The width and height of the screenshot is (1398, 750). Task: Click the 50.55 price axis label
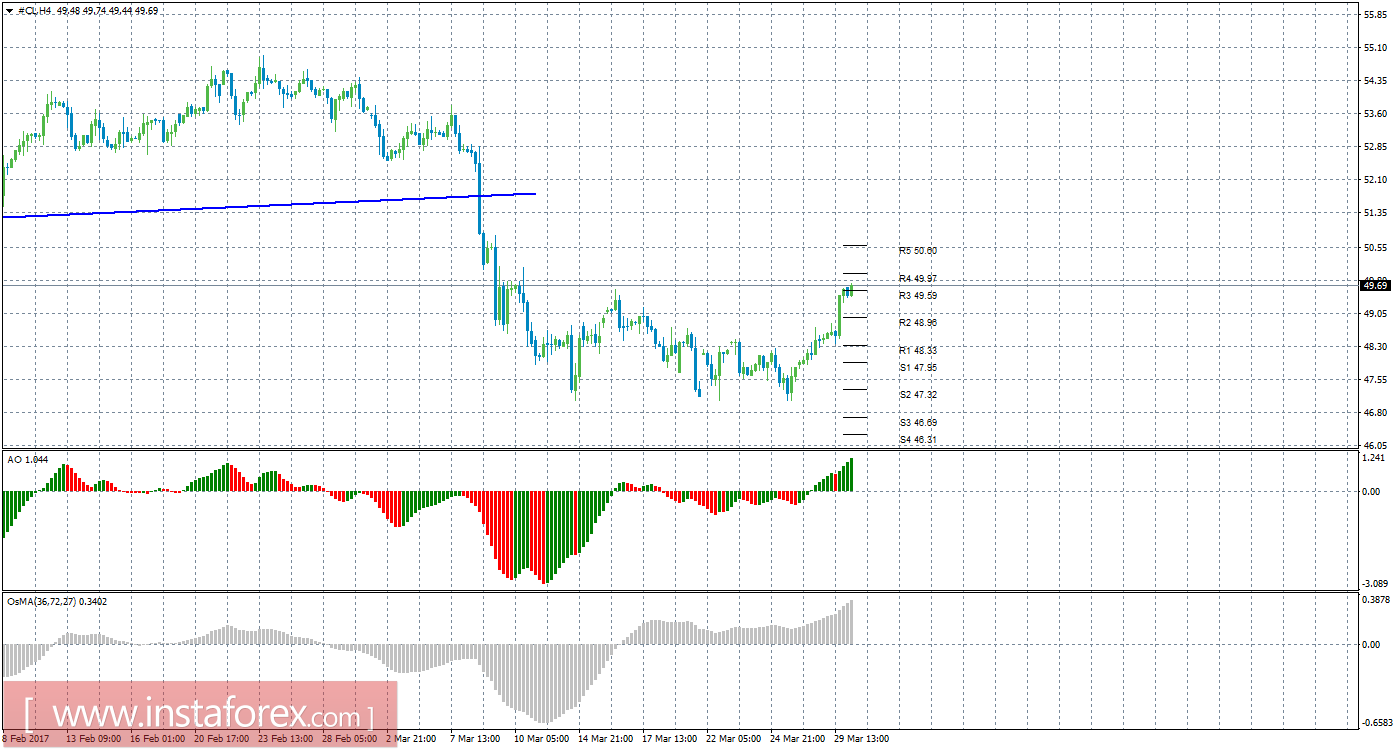coord(1375,247)
